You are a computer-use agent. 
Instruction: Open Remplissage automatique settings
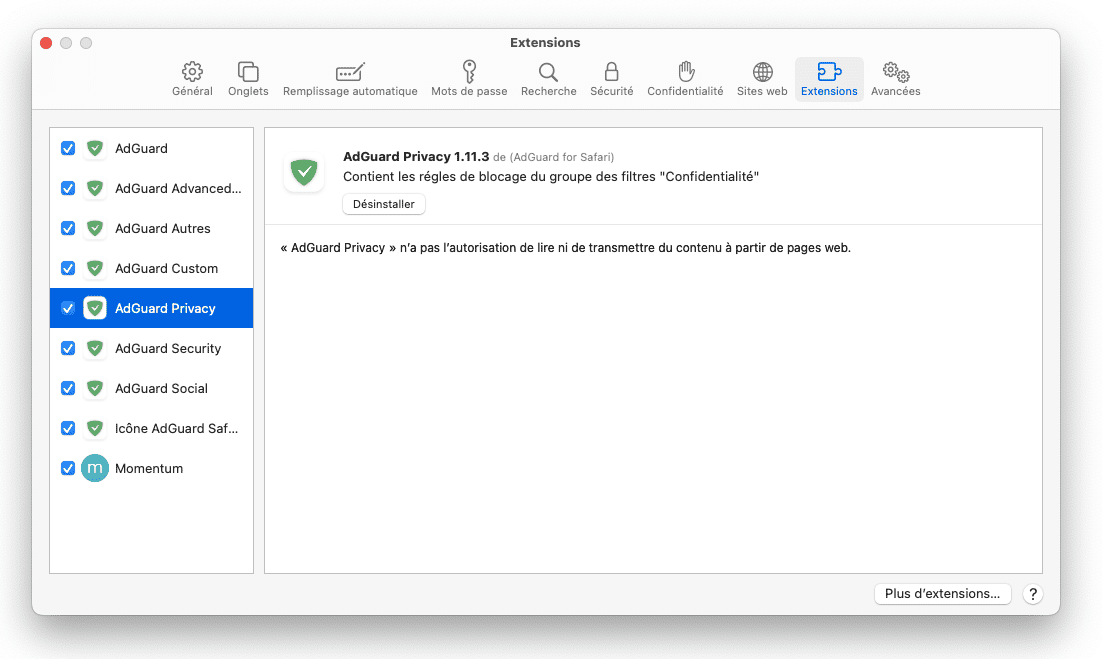(x=350, y=73)
